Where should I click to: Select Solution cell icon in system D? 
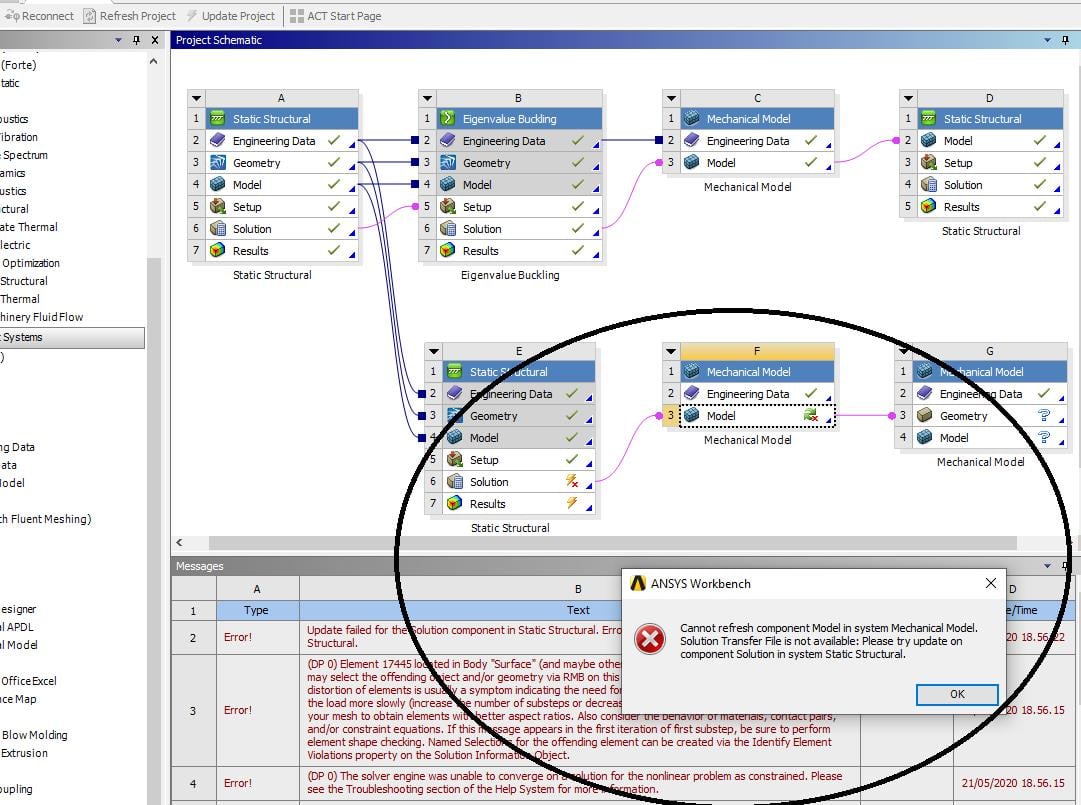pyautogui.click(x=929, y=185)
